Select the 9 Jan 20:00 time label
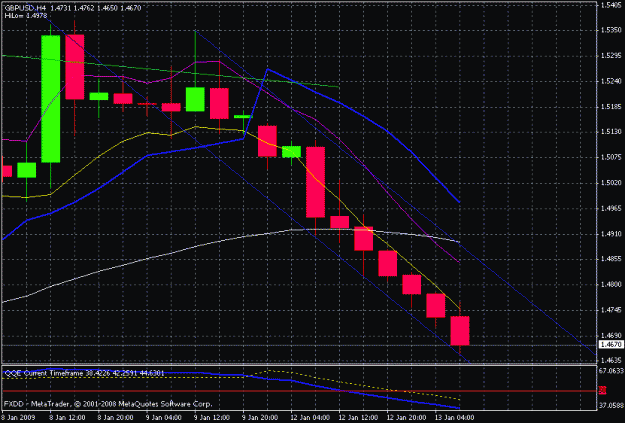Image resolution: width=625 pixels, height=423 pixels. pos(260,417)
